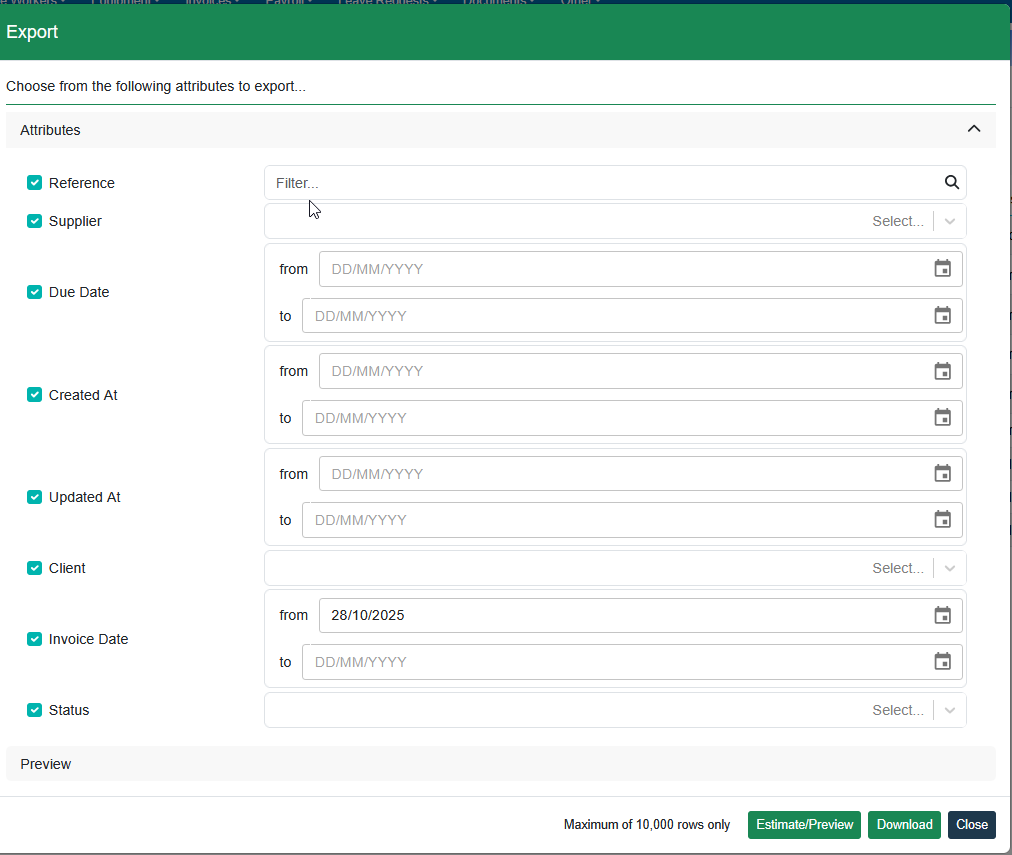Open the calendar icon beside Updated At to field
This screenshot has height=855, width=1012.
tap(942, 519)
